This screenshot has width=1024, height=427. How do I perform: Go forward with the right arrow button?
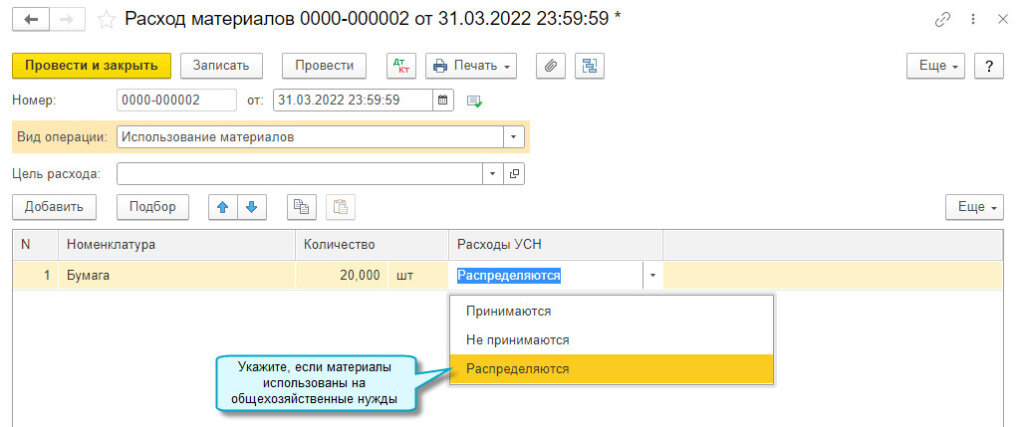point(68,20)
